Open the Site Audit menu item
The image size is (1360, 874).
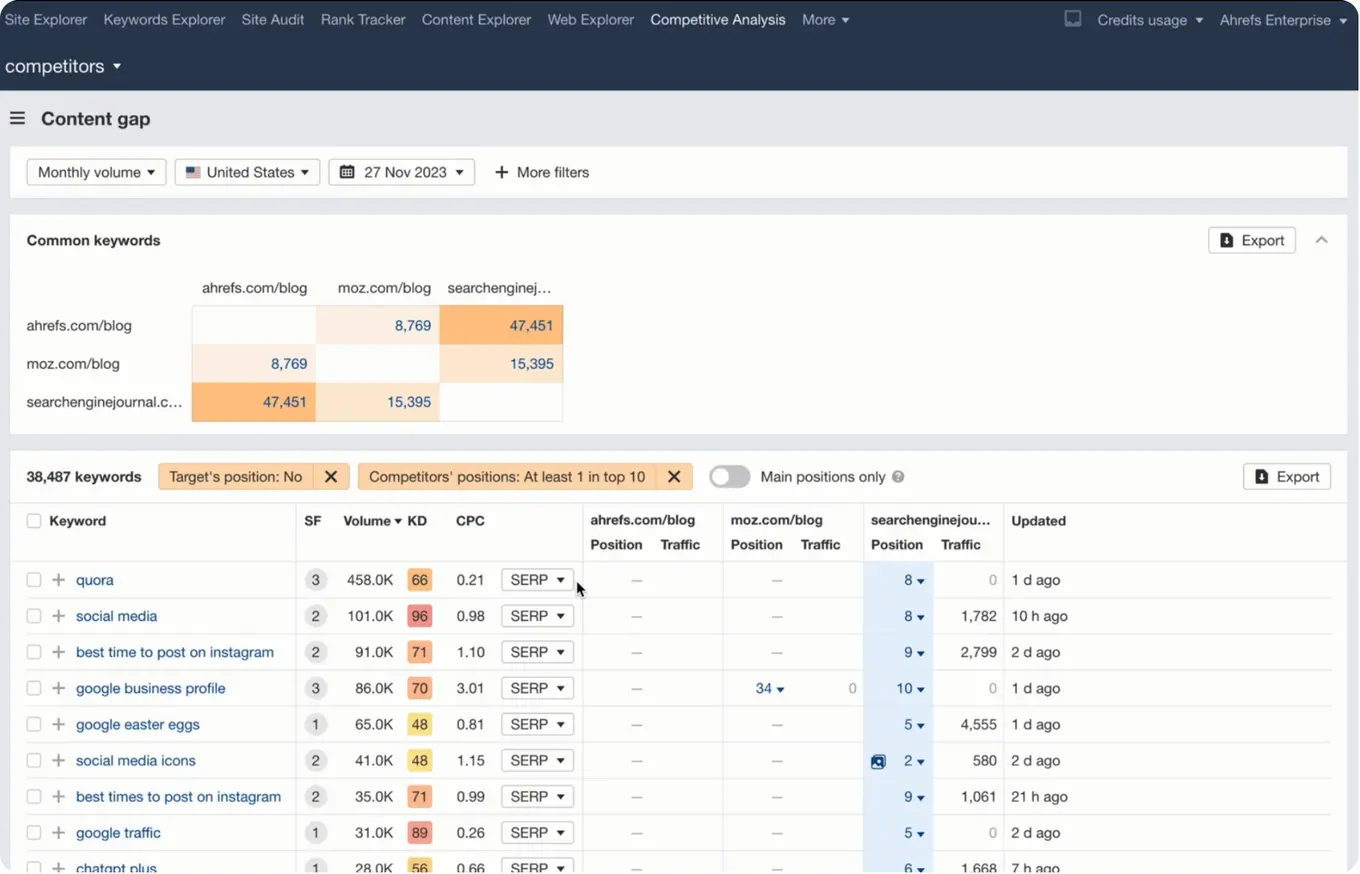(x=273, y=19)
